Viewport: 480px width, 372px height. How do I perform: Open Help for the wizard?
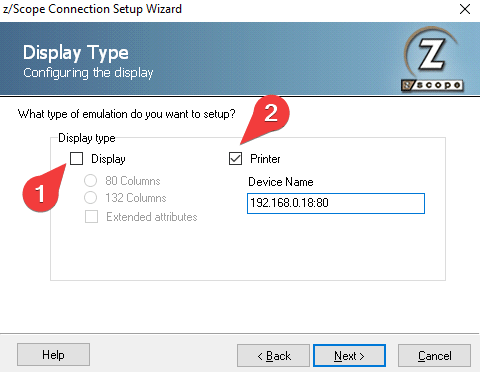53,355
